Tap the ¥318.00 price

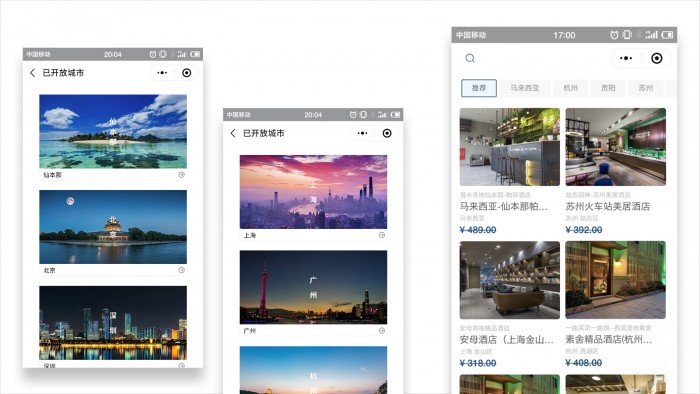[x=478, y=363]
